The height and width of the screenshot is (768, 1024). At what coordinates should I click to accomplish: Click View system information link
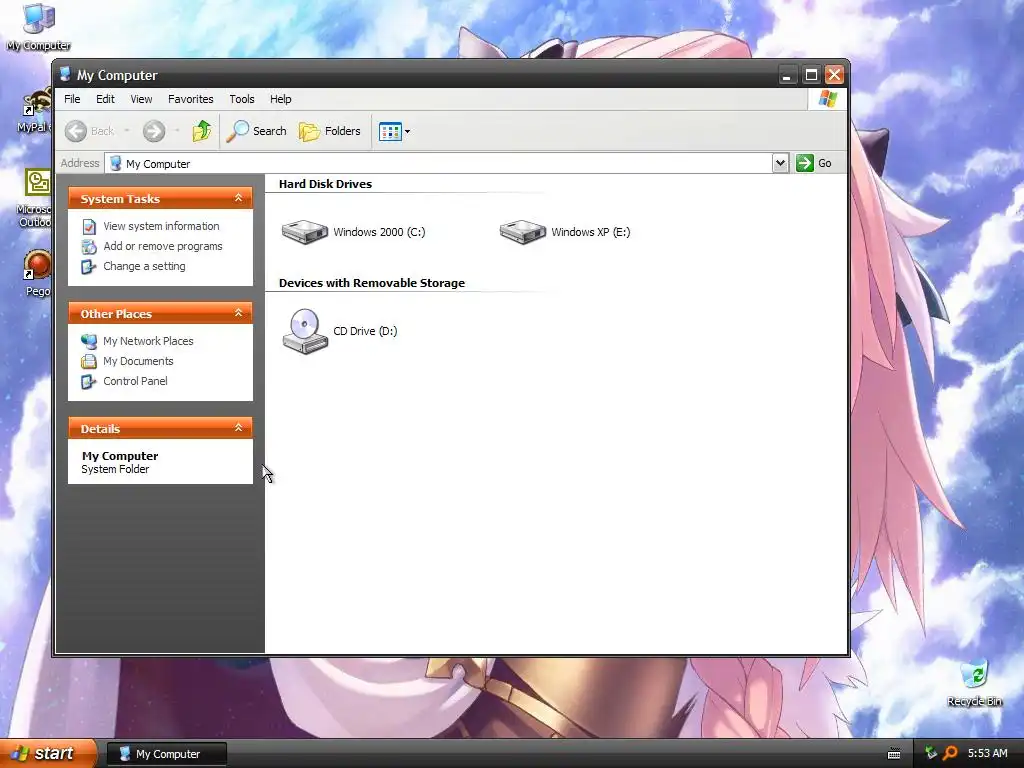[161, 226]
